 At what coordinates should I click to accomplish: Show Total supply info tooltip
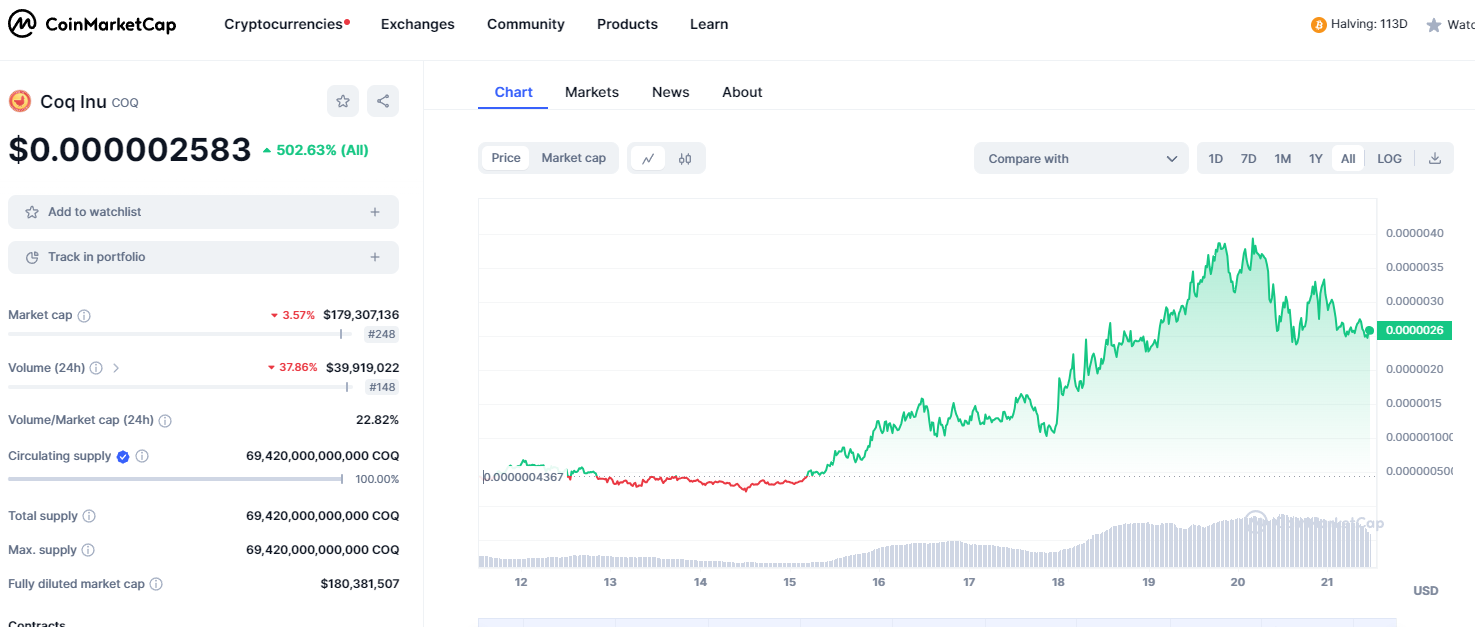[x=89, y=516]
